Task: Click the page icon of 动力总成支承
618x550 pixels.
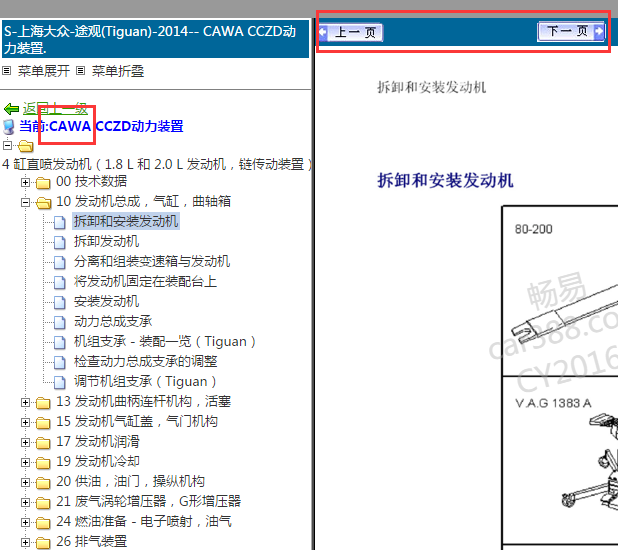Action: (x=60, y=323)
